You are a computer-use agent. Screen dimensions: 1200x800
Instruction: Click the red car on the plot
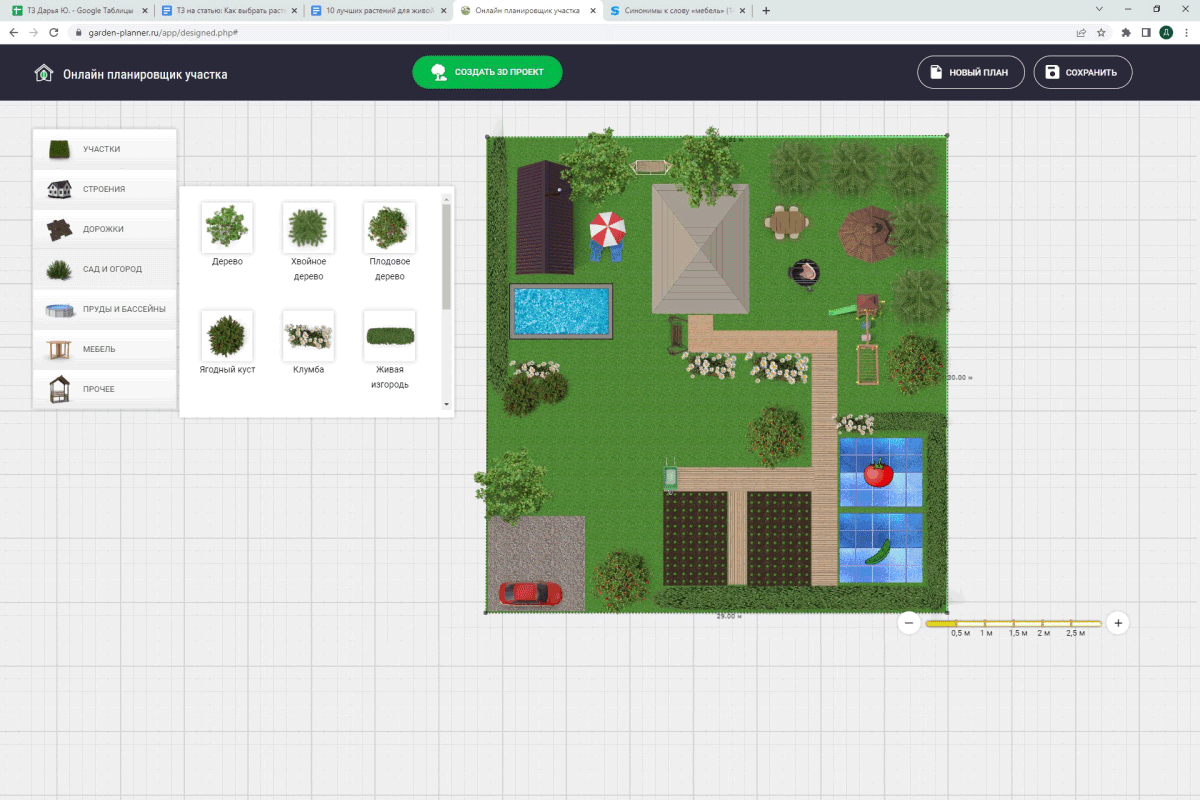(529, 594)
